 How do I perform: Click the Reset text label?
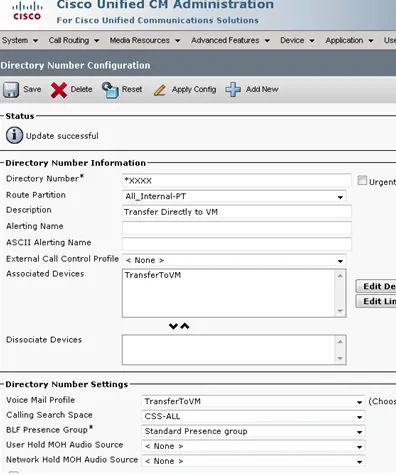[x=132, y=89]
